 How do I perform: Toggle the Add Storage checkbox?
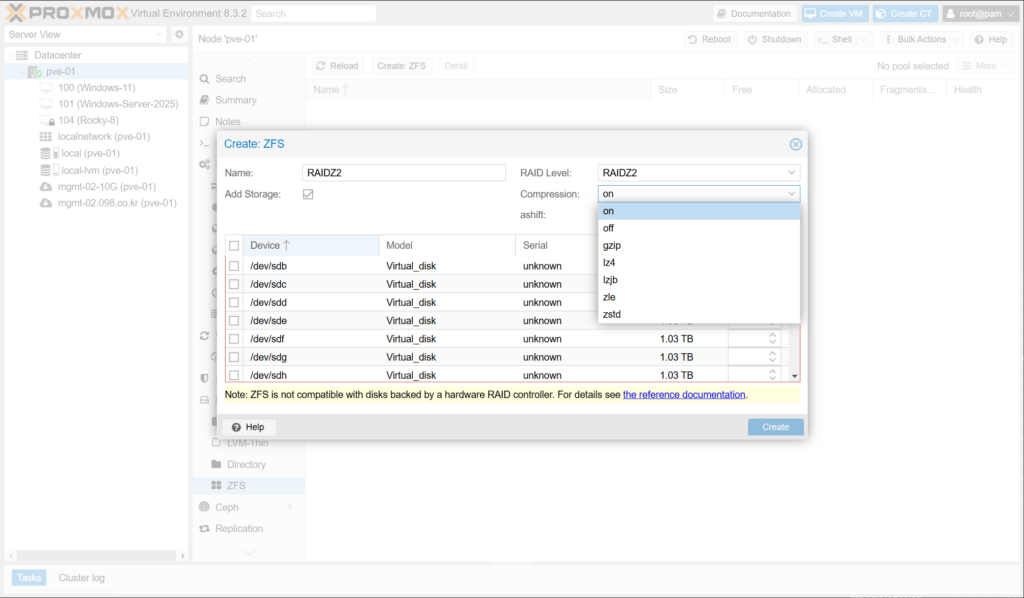[x=308, y=194]
